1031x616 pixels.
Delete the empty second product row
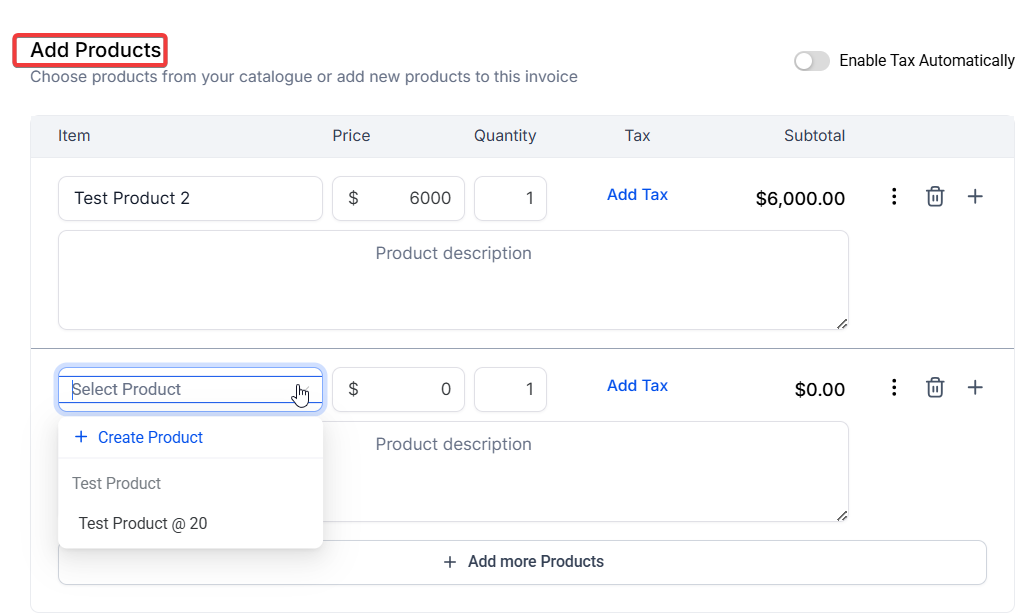(934, 388)
